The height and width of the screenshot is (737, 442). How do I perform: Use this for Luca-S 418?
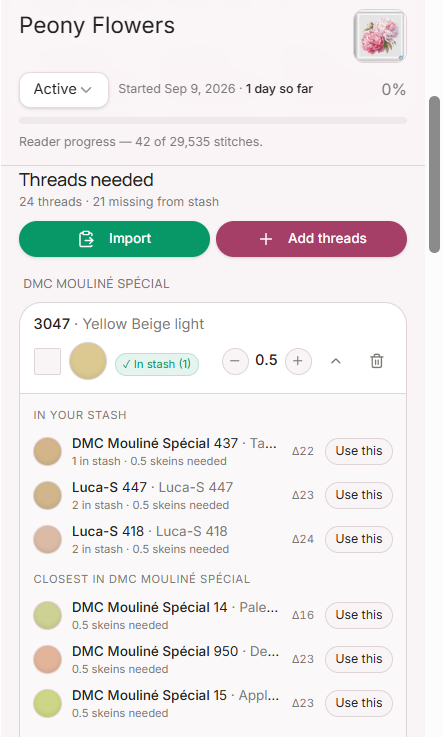point(359,539)
